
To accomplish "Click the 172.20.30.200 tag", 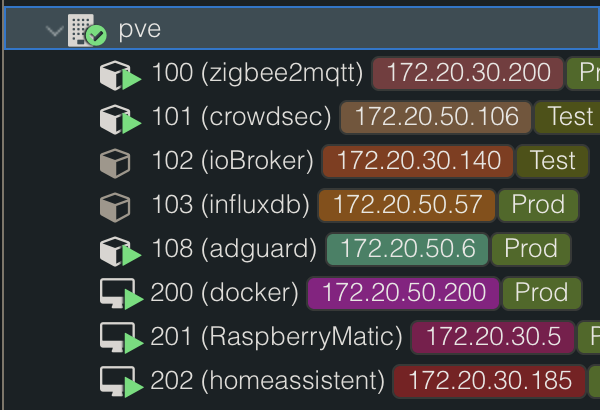I will [468, 73].
